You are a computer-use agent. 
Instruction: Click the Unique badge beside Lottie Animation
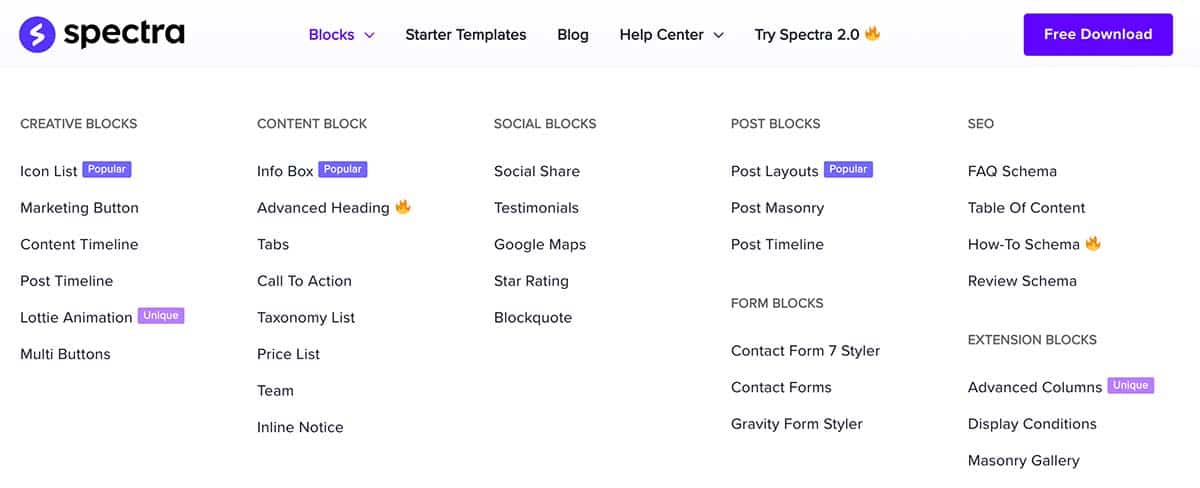coord(161,316)
